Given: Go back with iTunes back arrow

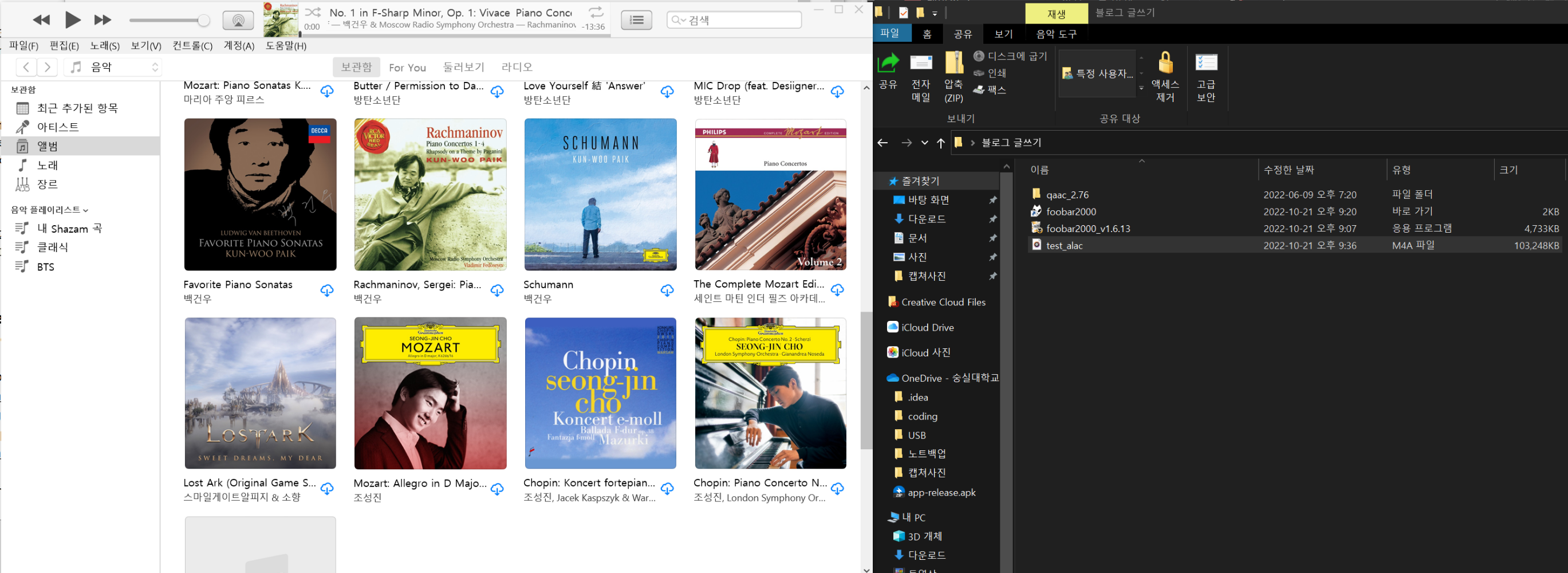Looking at the screenshot, I should pos(26,67).
